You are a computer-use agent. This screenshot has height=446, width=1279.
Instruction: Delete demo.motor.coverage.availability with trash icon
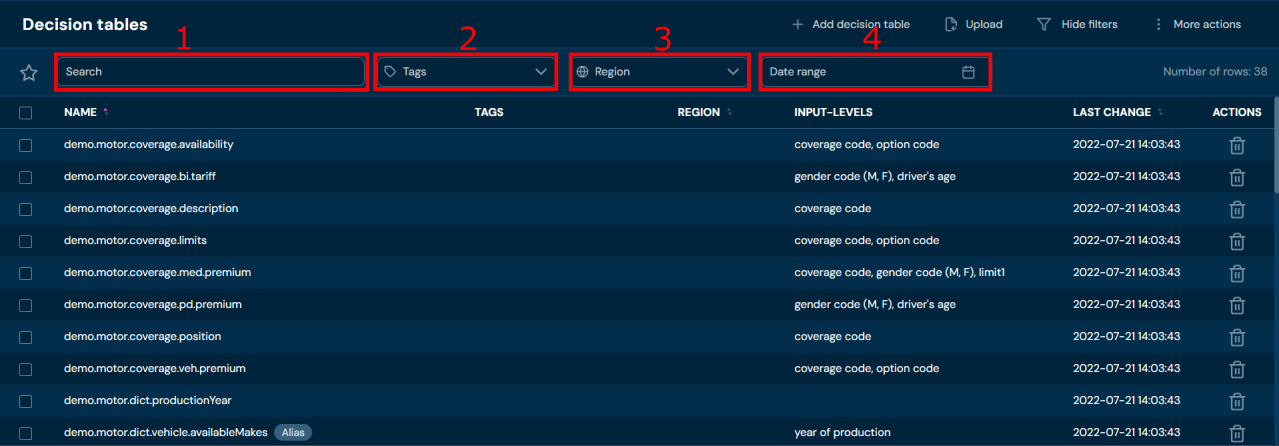tap(1236, 145)
